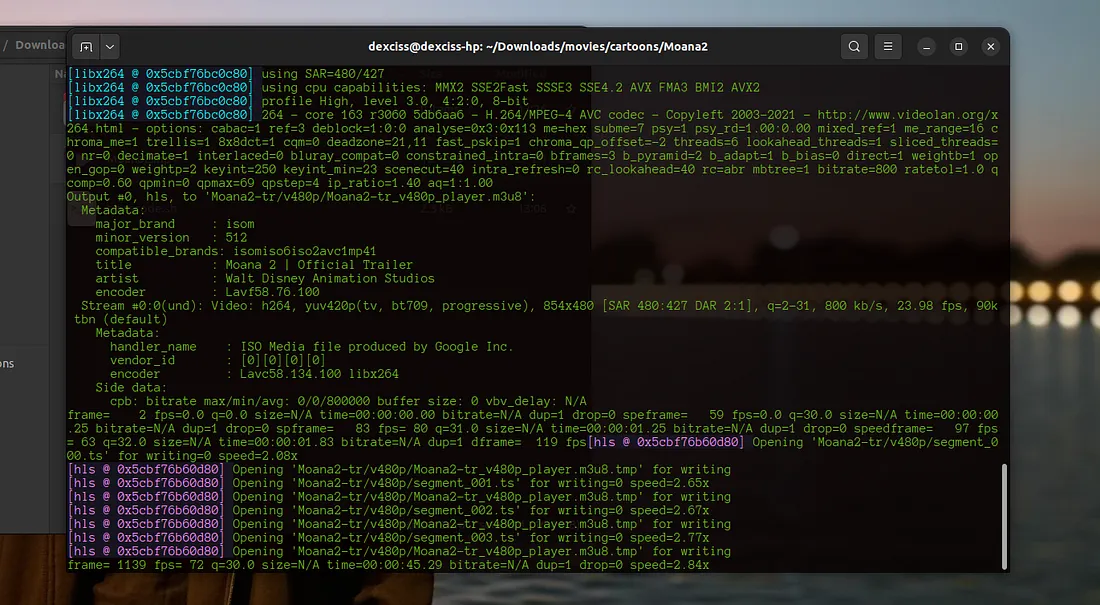This screenshot has width=1100, height=605.
Task: Minimize the terminal window
Action: pos(927,47)
